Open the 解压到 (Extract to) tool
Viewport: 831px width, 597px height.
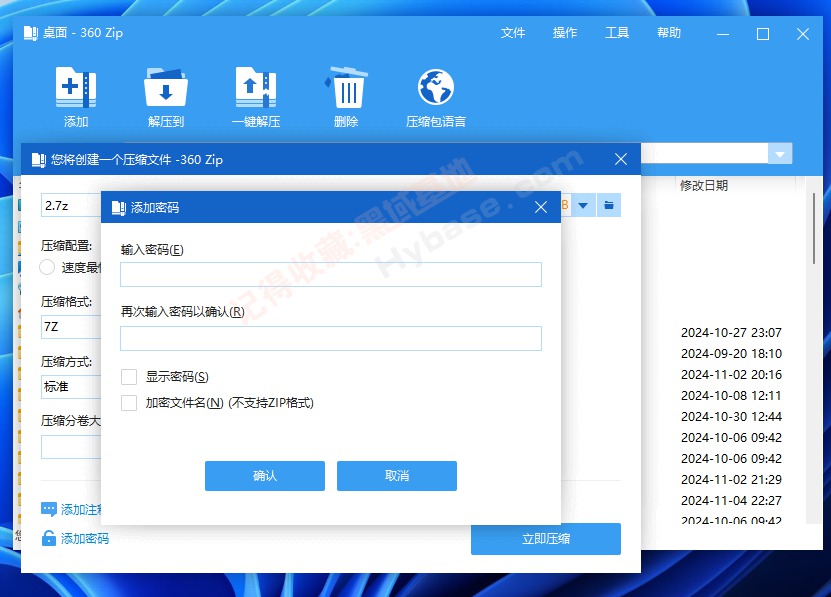point(166,87)
